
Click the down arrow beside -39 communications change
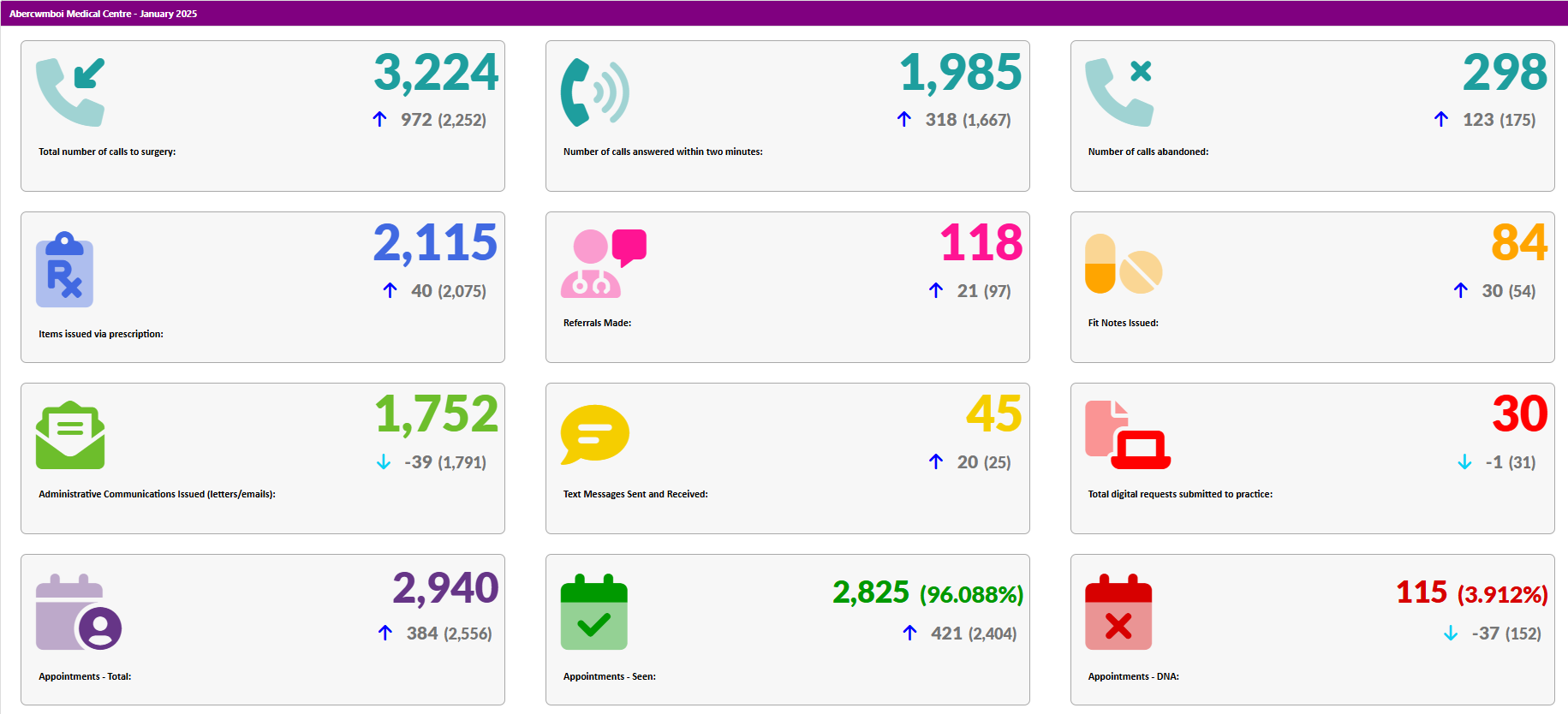pos(384,462)
